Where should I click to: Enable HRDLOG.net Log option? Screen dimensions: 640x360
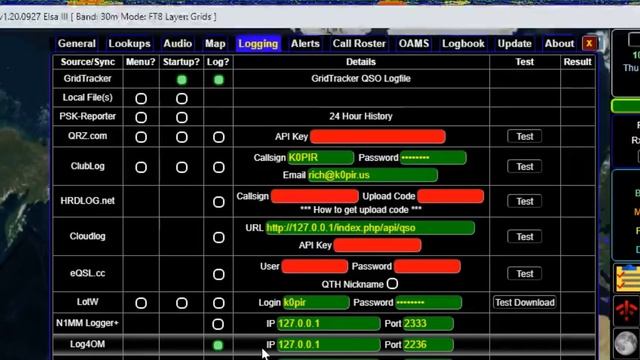[x=219, y=202]
